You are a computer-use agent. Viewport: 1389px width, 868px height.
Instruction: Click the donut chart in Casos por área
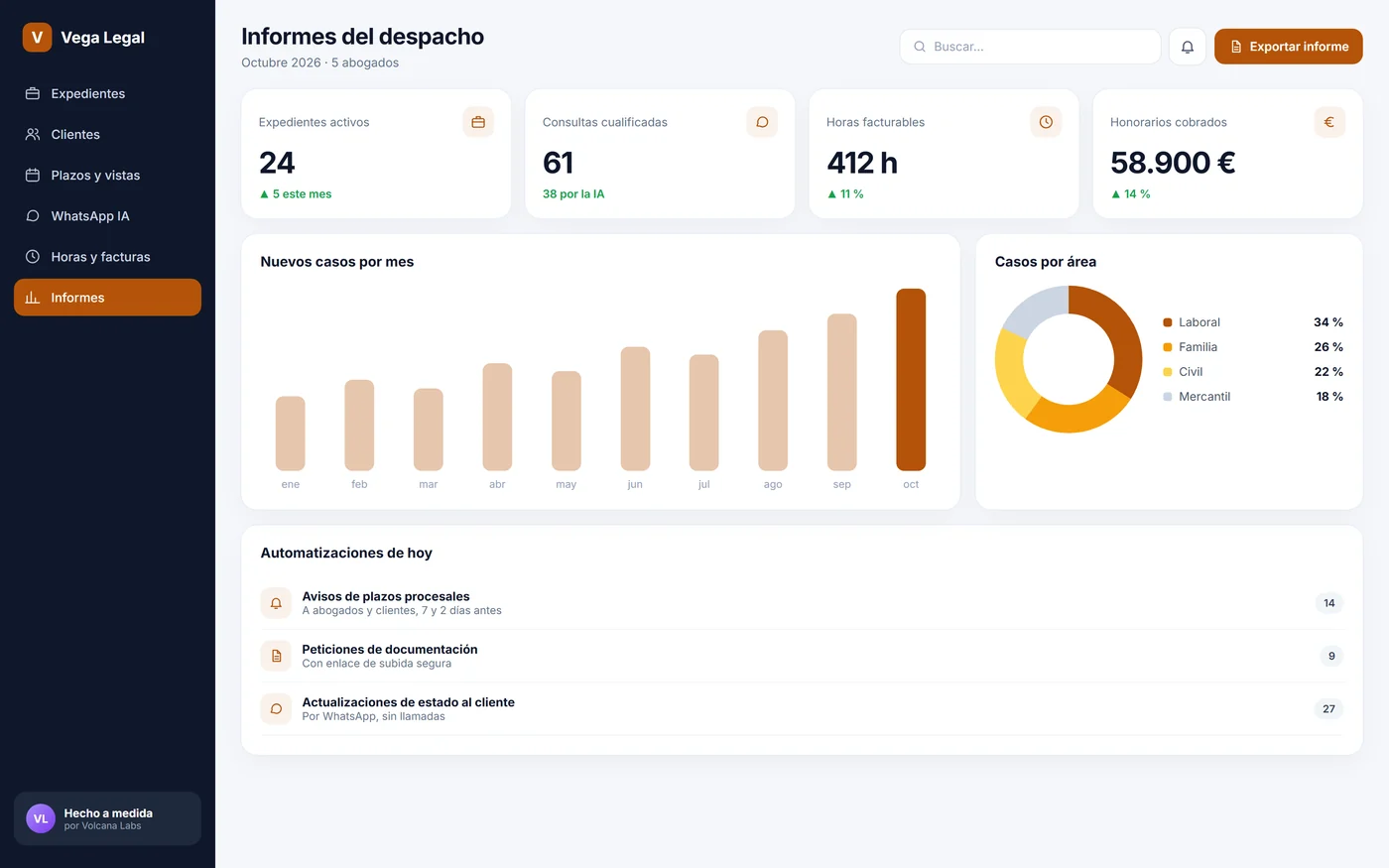[1069, 359]
